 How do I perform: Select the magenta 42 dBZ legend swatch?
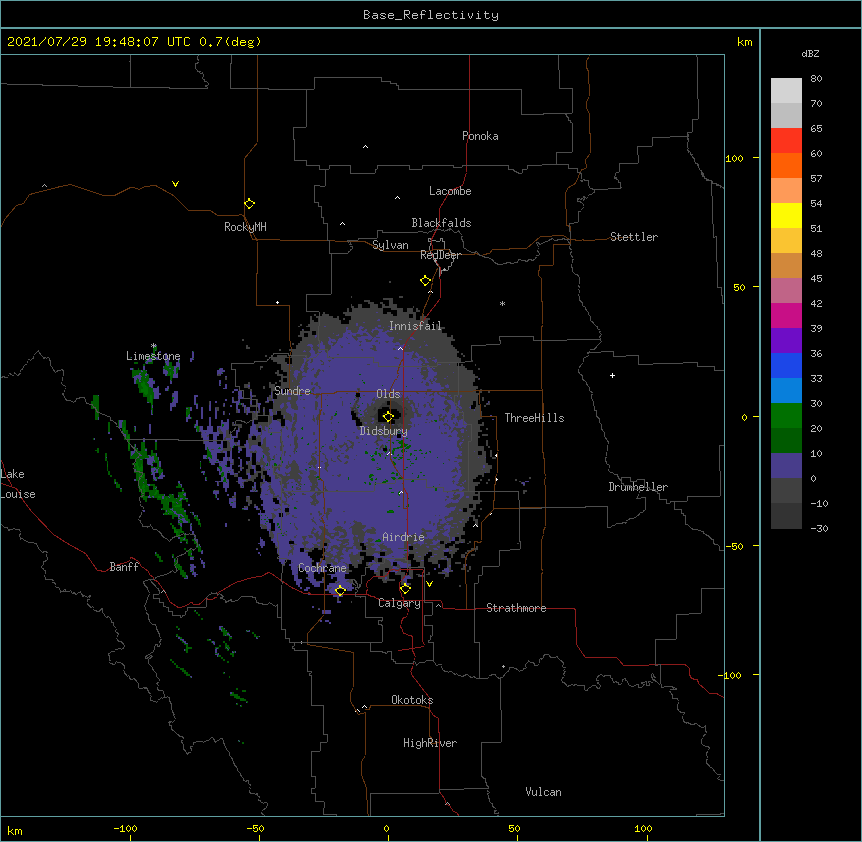click(x=786, y=315)
